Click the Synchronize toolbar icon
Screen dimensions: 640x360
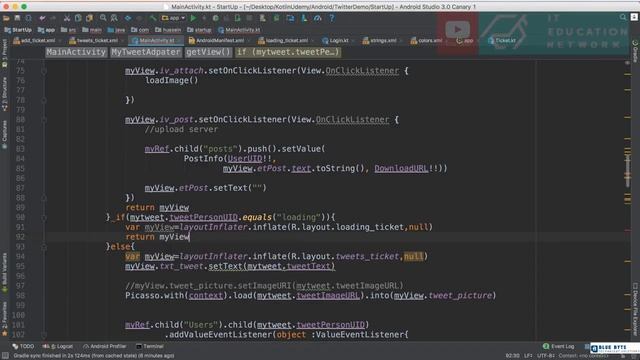[x=29, y=18]
